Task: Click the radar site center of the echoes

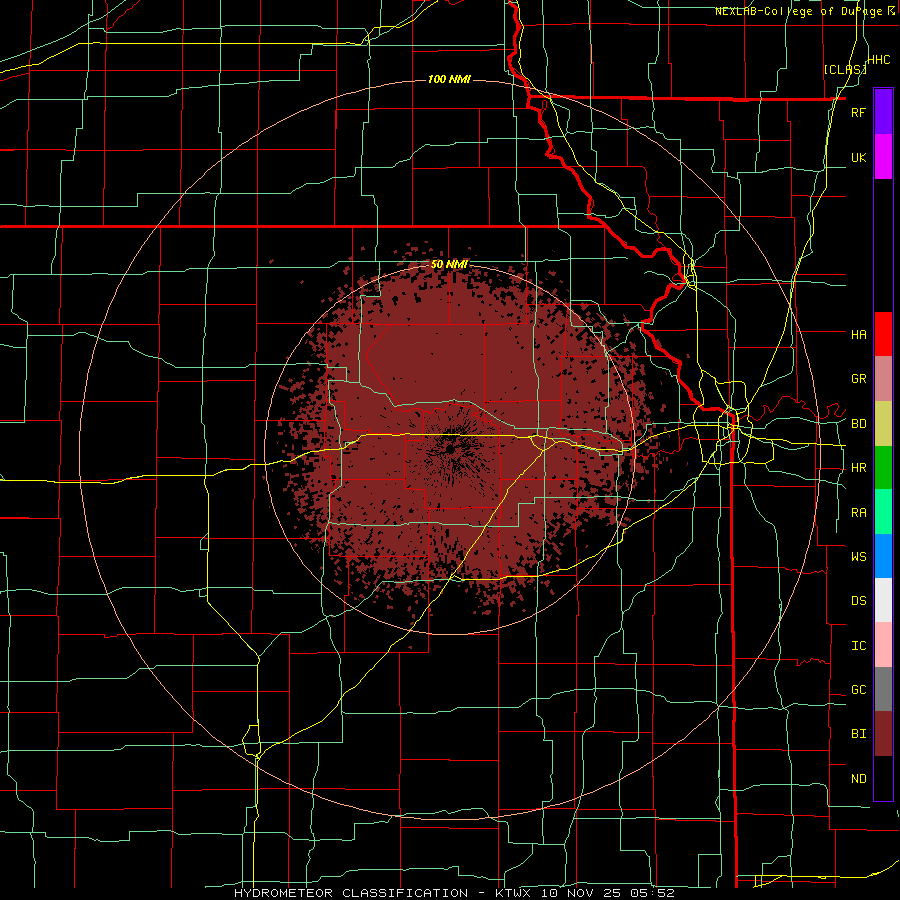Action: click(450, 449)
